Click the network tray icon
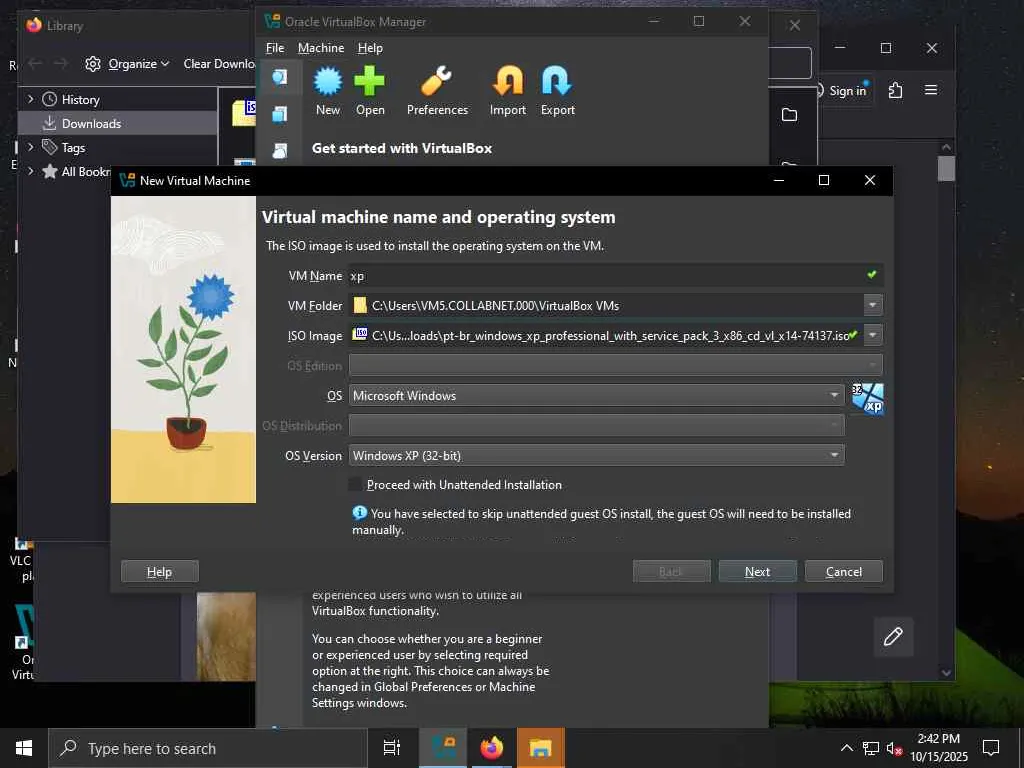 click(x=871, y=748)
